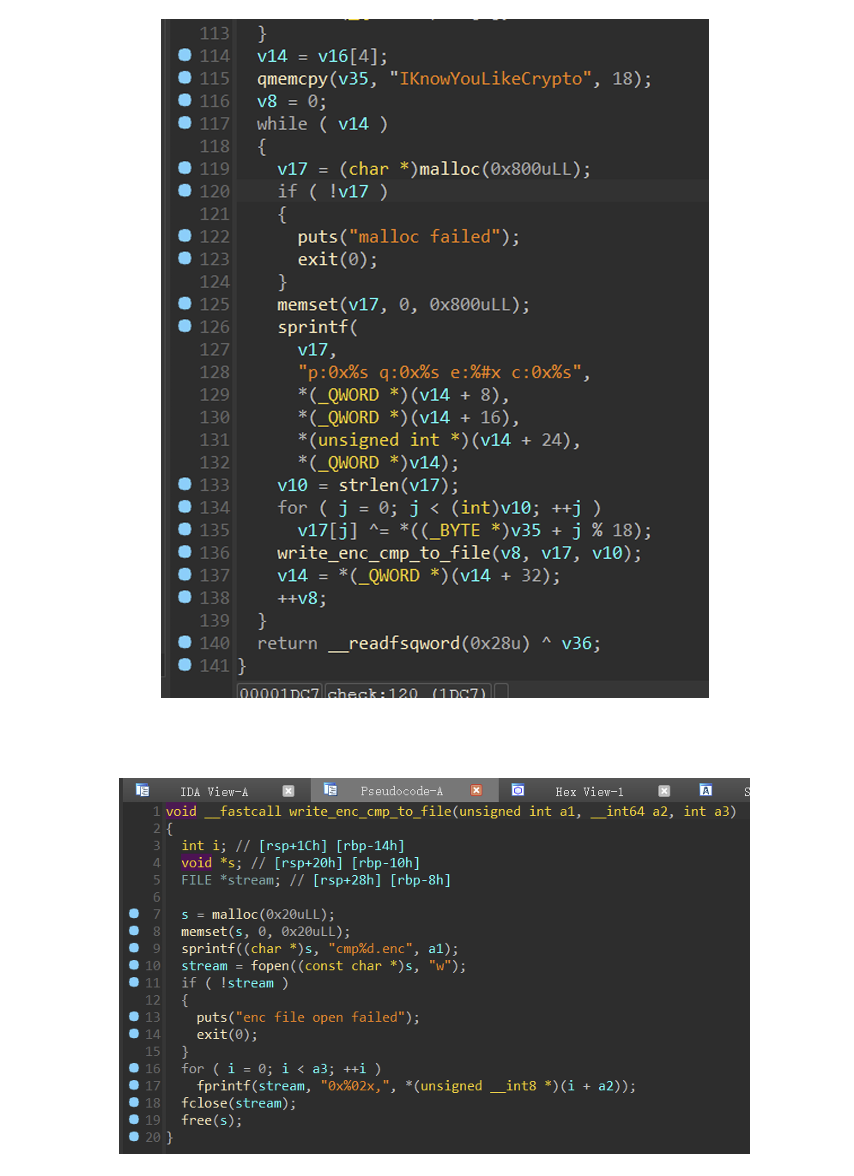Click the blue dot beside line 134
The height and width of the screenshot is (1176, 854).
tap(184, 506)
